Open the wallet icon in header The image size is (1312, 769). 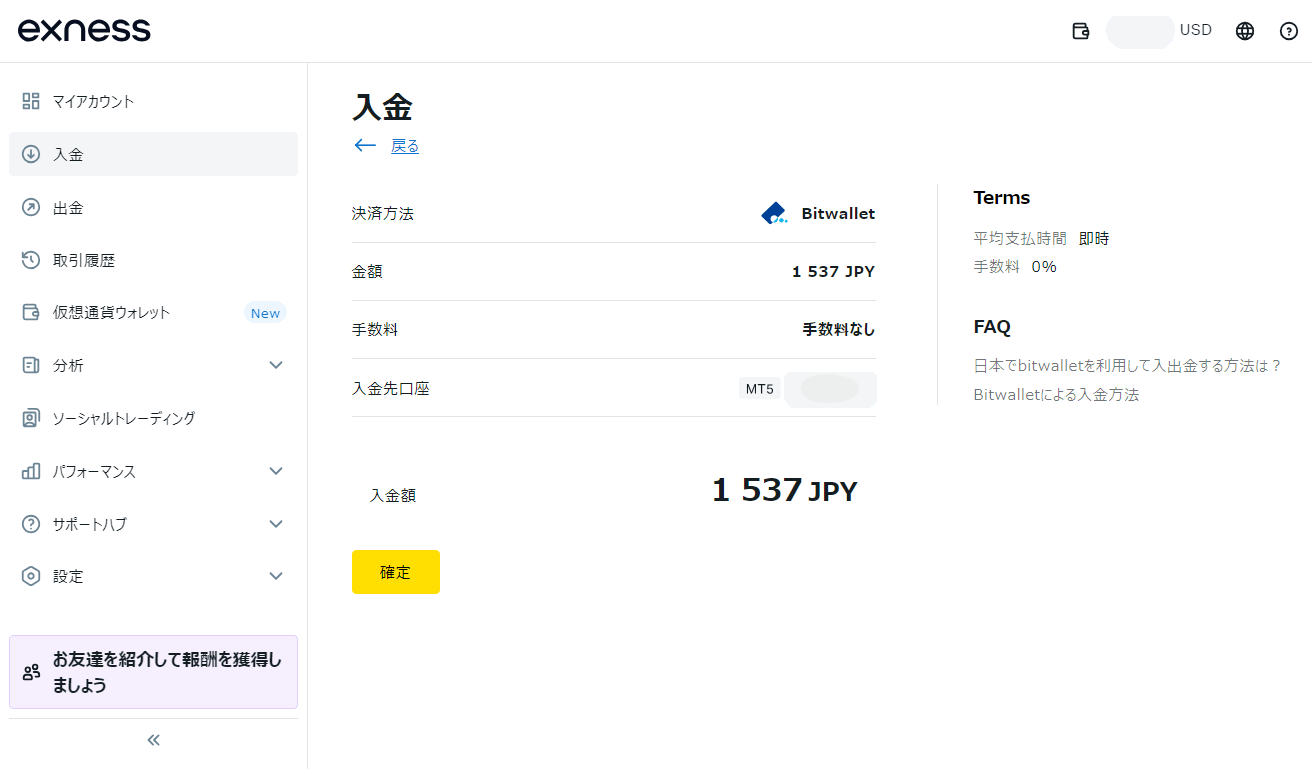(1081, 31)
